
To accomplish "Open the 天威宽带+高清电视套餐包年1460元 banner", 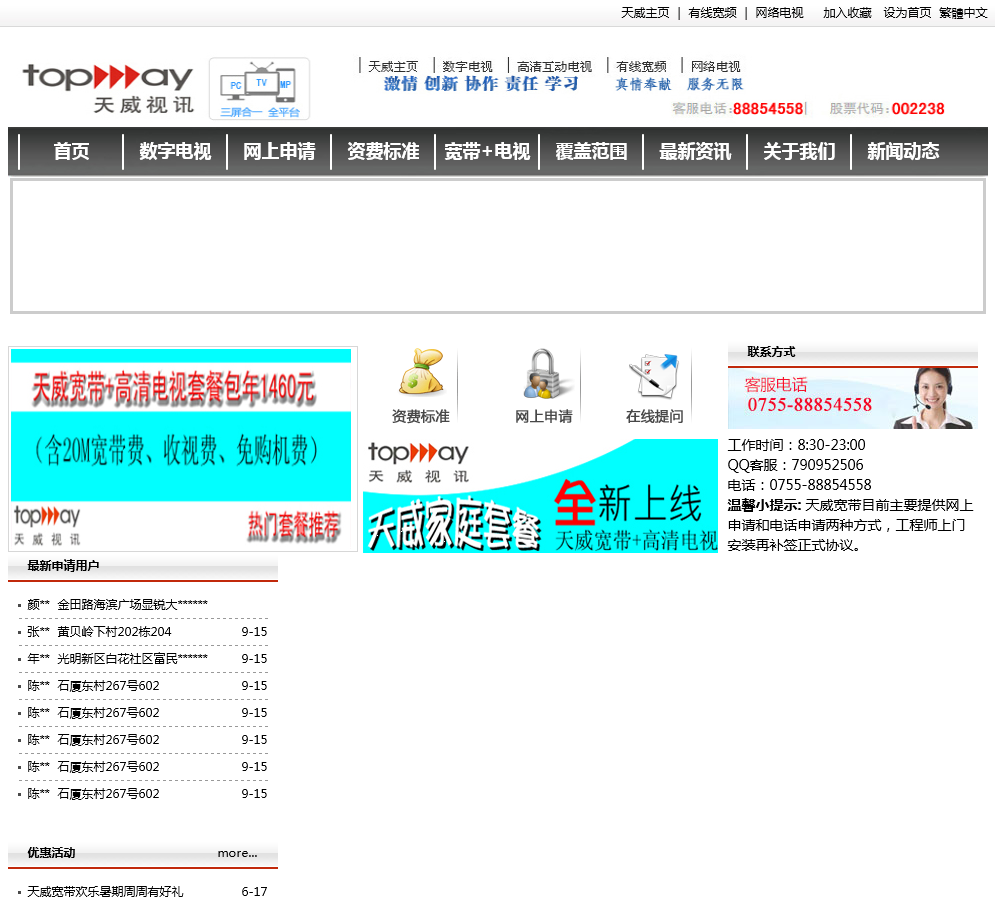I will pos(183,449).
